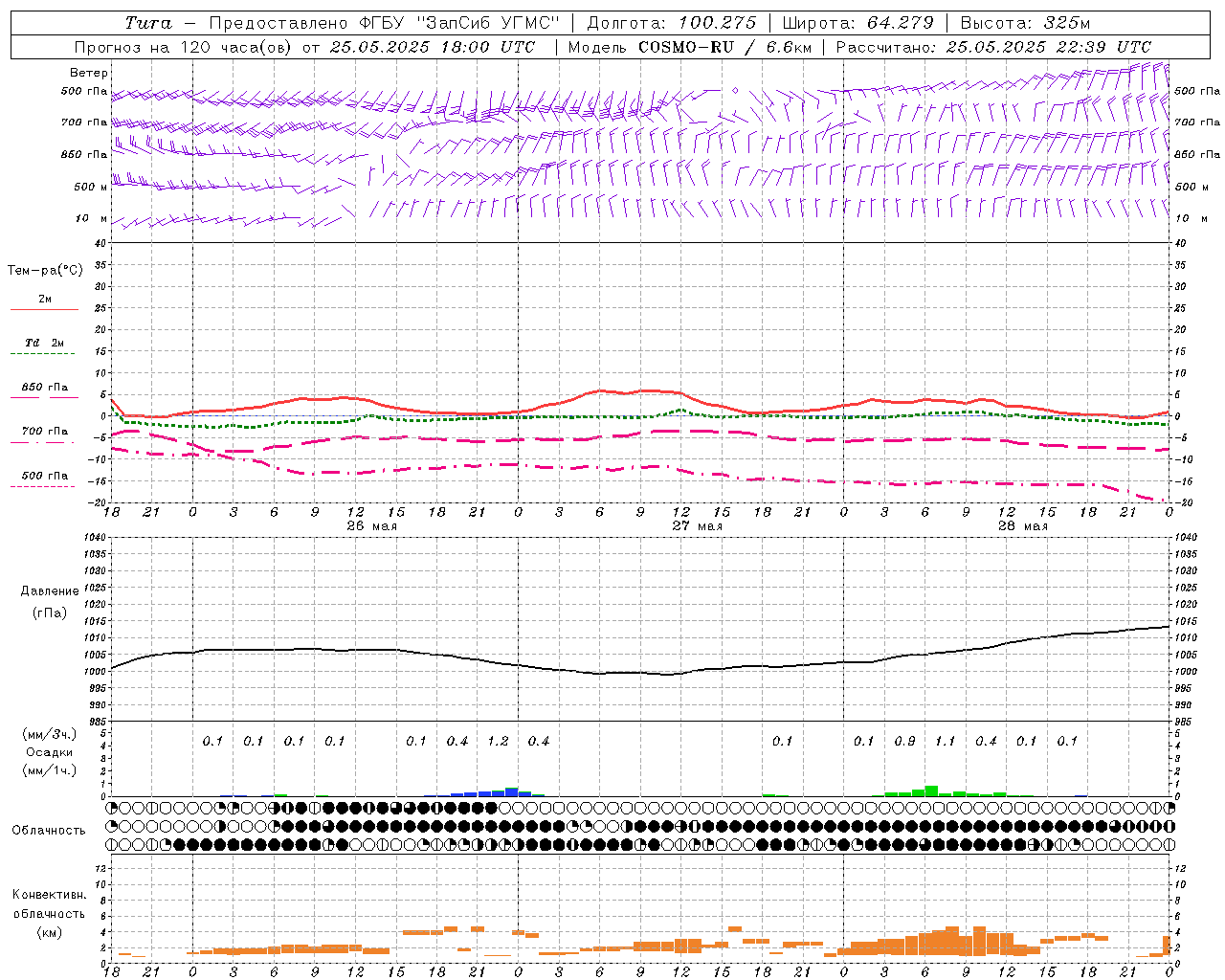Click the tallest green precipitation bar
This screenshot has height=980, width=1225.
931,791
